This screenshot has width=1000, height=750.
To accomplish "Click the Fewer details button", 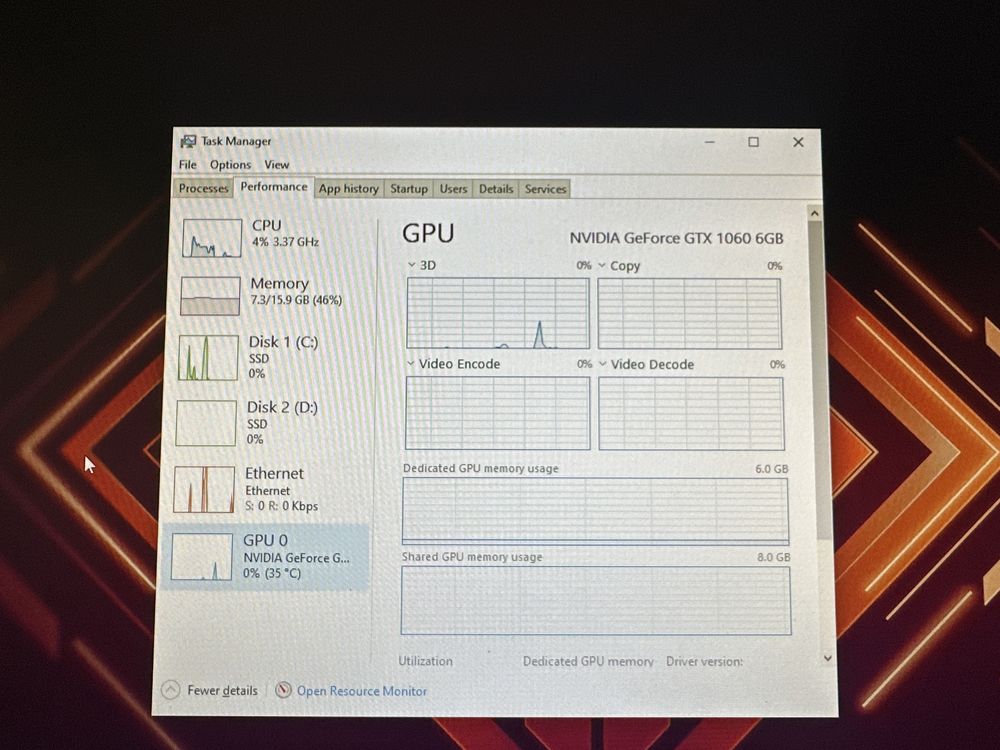I will coord(210,690).
